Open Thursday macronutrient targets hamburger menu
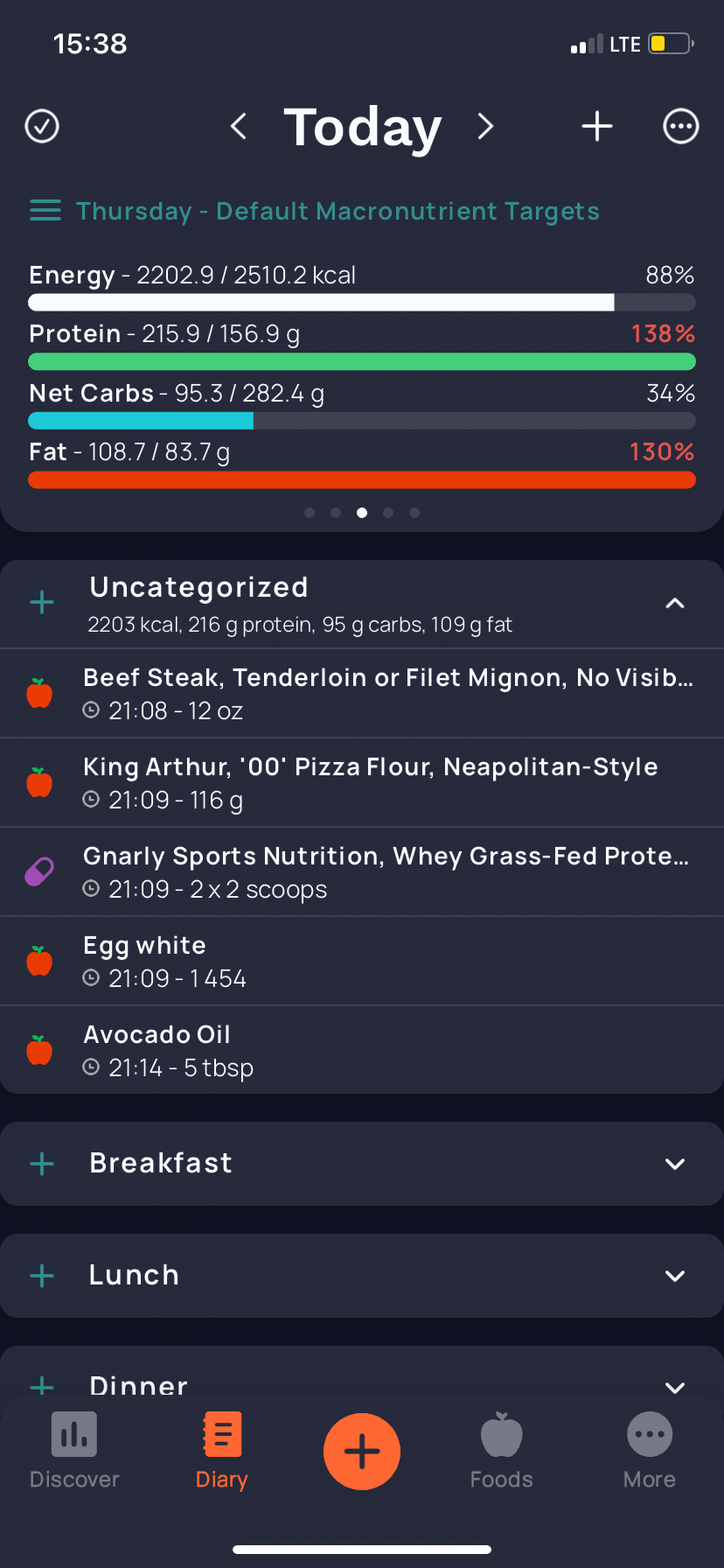Viewport: 724px width, 1568px height. (45, 211)
